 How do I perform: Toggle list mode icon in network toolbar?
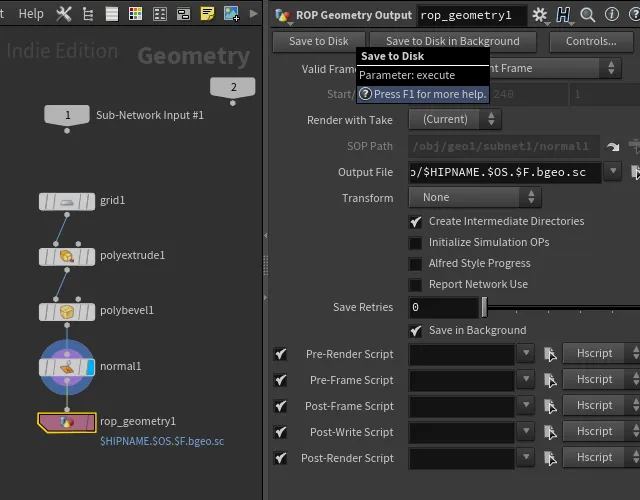point(111,14)
